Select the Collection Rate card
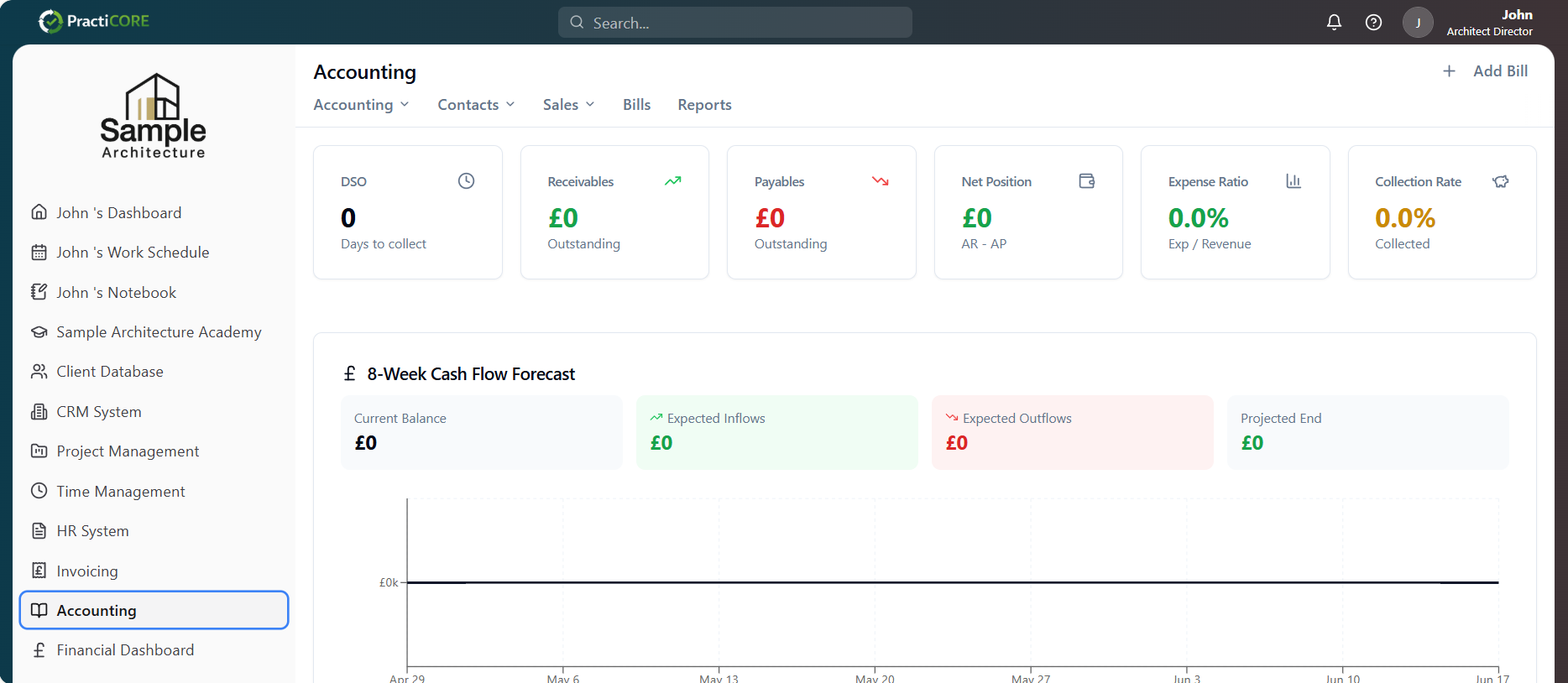The image size is (1568, 683). pos(1442,212)
